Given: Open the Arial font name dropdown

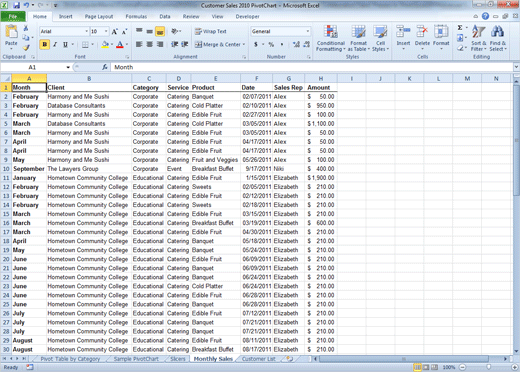Looking at the screenshot, I should [x=86, y=31].
